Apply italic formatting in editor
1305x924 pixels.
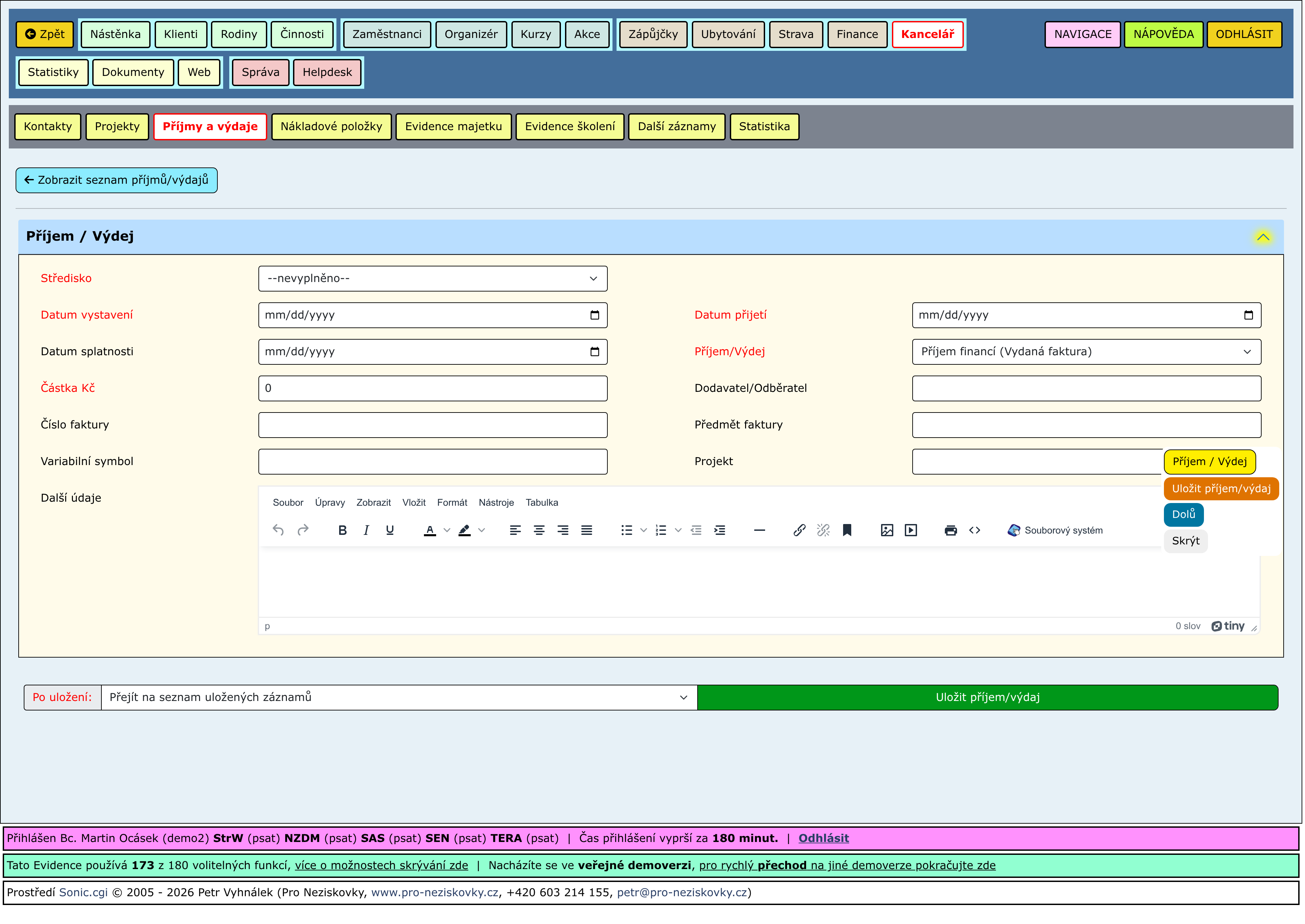click(x=366, y=531)
